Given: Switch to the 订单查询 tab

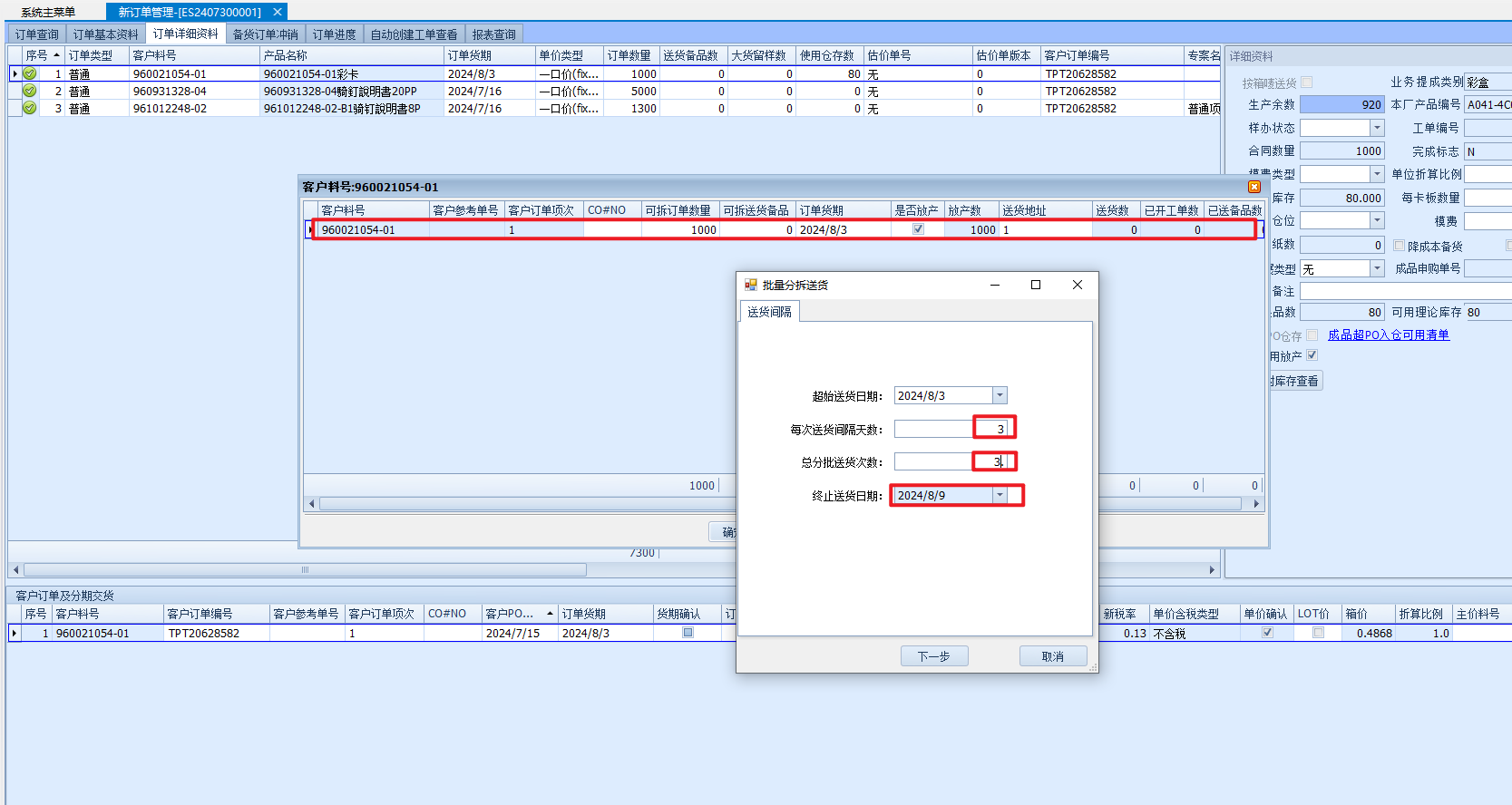Looking at the screenshot, I should [x=36, y=34].
